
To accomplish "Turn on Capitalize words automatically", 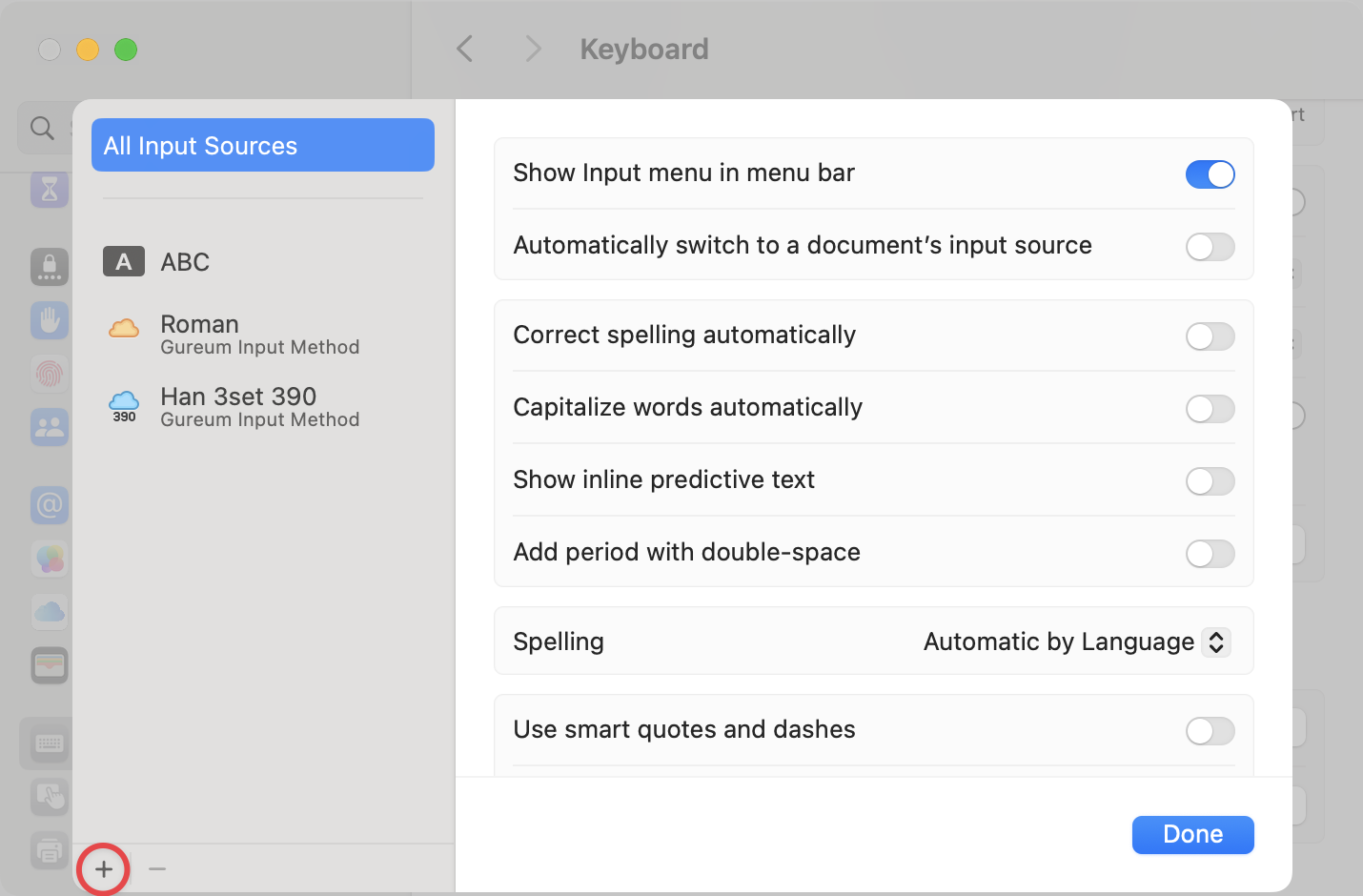I will pos(1210,409).
